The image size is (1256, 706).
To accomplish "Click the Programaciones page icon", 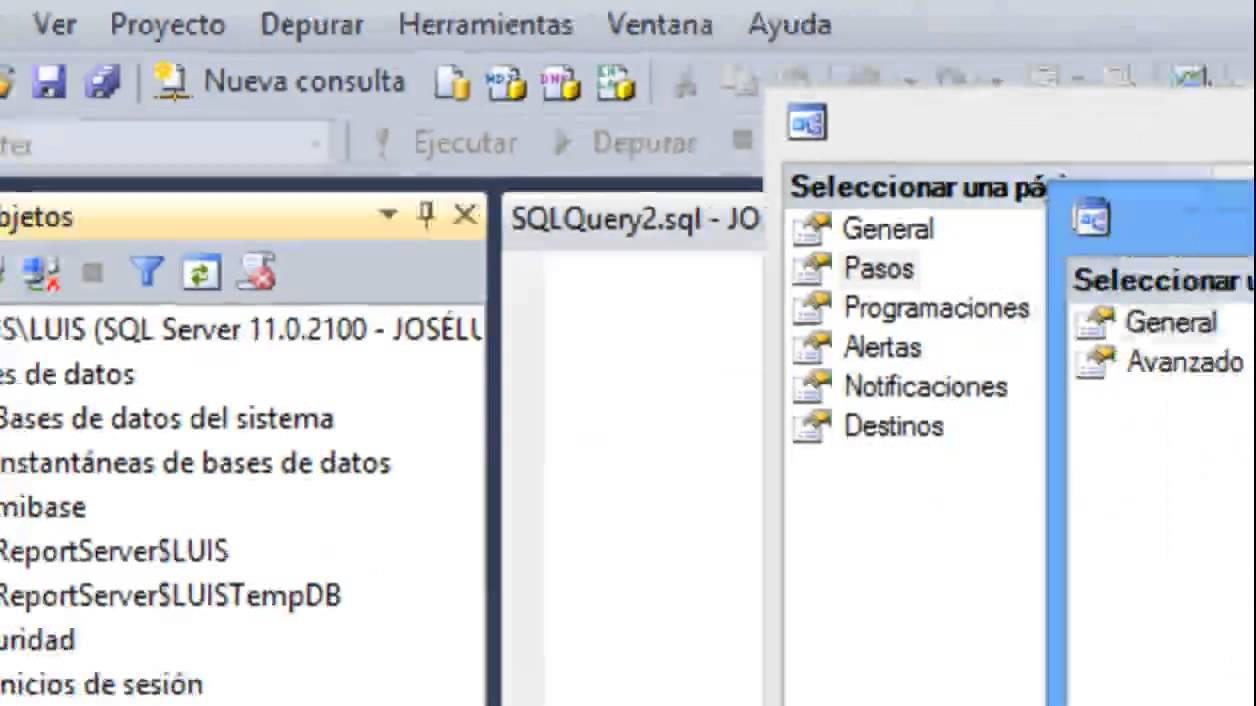I will (812, 308).
